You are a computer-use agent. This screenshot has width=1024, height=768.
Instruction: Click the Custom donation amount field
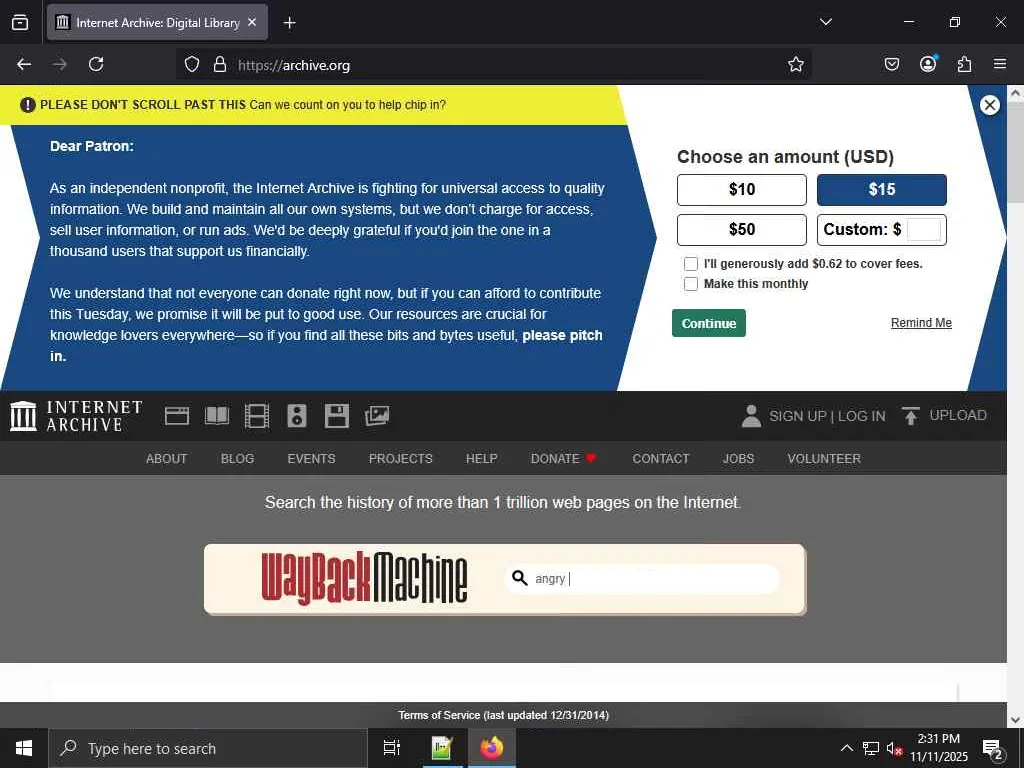(923, 230)
